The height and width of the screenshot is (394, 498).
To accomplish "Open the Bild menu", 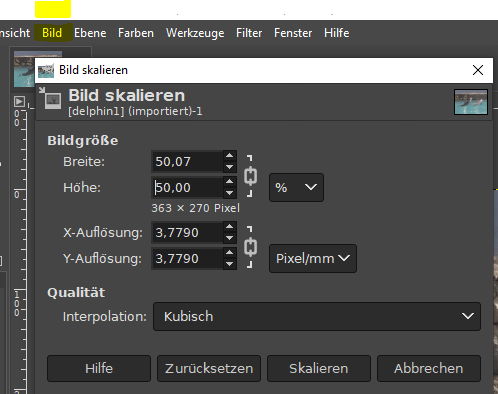I will (52, 33).
